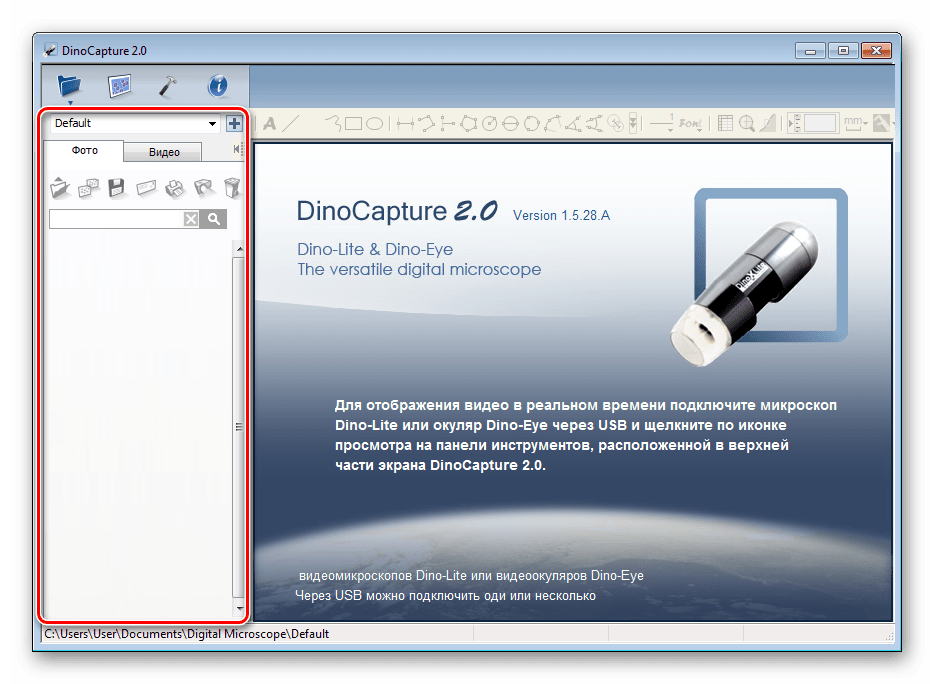Click the email envelope icon
934x684 pixels.
[x=146, y=188]
